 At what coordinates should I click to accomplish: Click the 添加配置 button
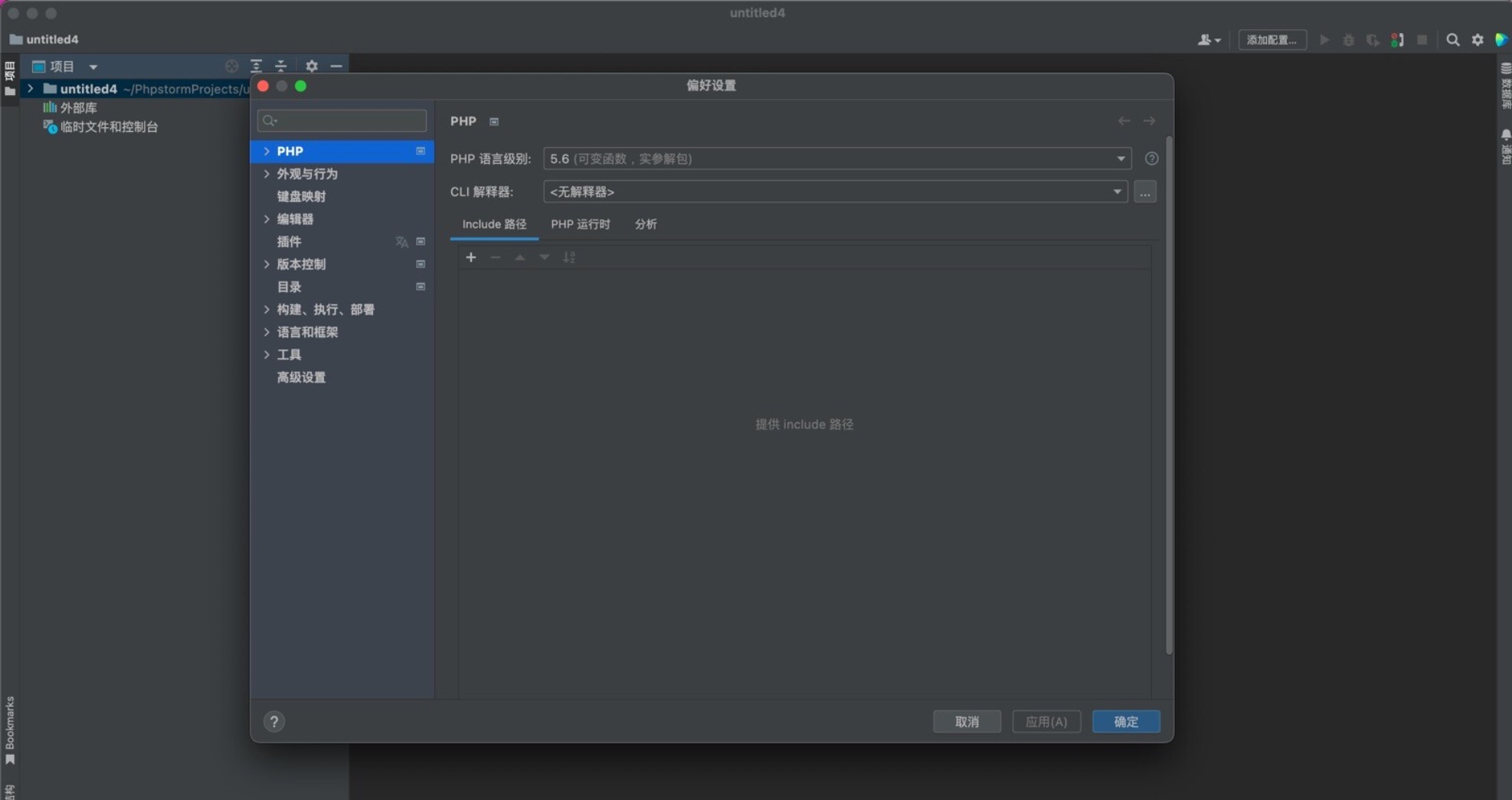(1271, 40)
